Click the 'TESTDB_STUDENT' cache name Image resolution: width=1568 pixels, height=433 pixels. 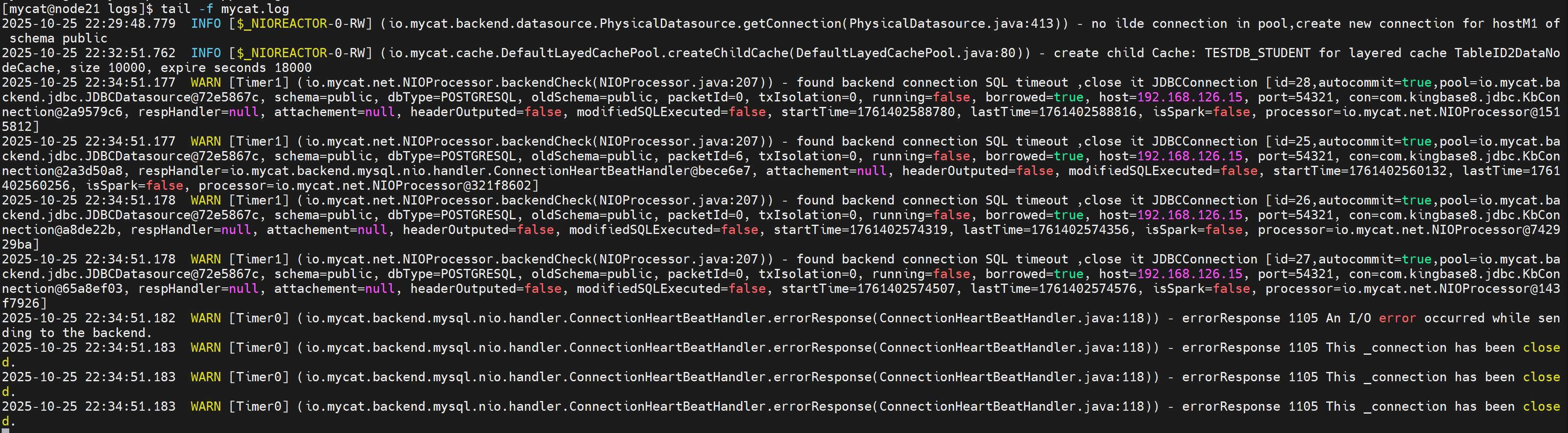(x=1257, y=53)
